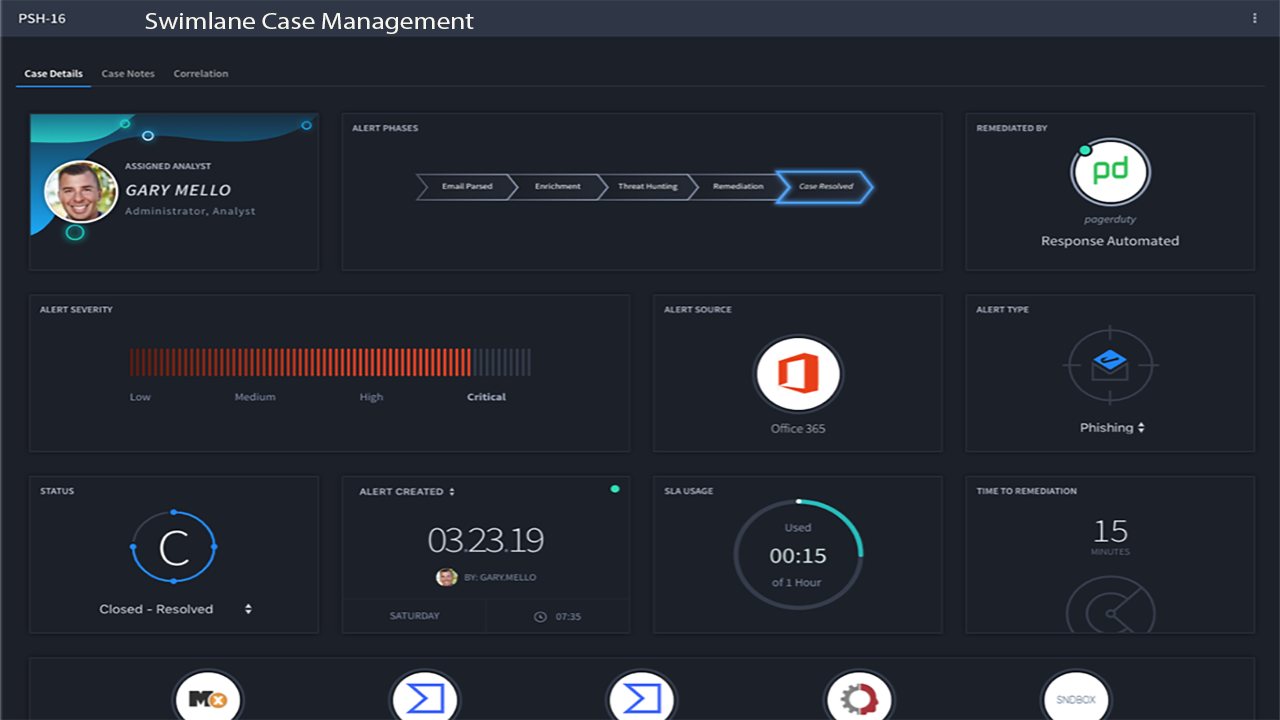Click the Closed status circle icon

(174, 547)
